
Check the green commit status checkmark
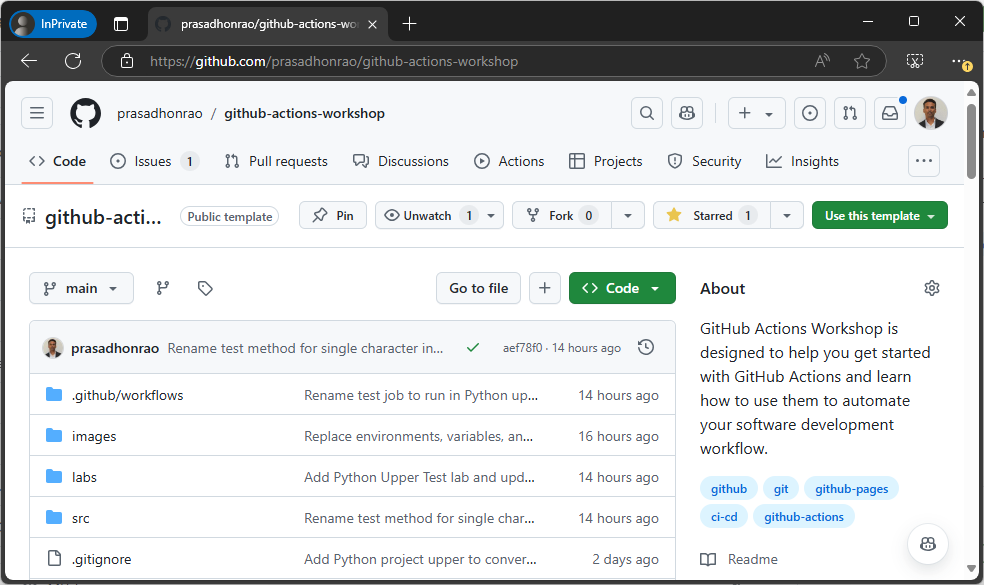[473, 347]
